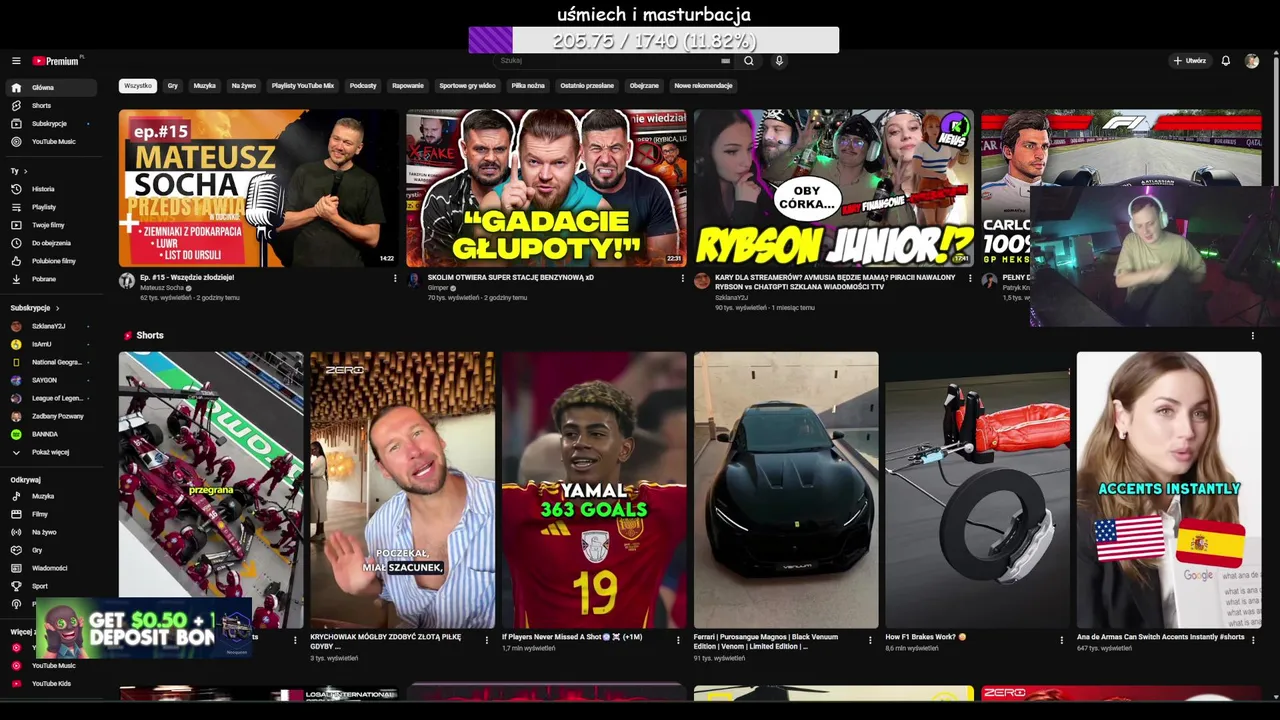Go to Główna home in sidebar
The height and width of the screenshot is (720, 1280).
(x=52, y=88)
